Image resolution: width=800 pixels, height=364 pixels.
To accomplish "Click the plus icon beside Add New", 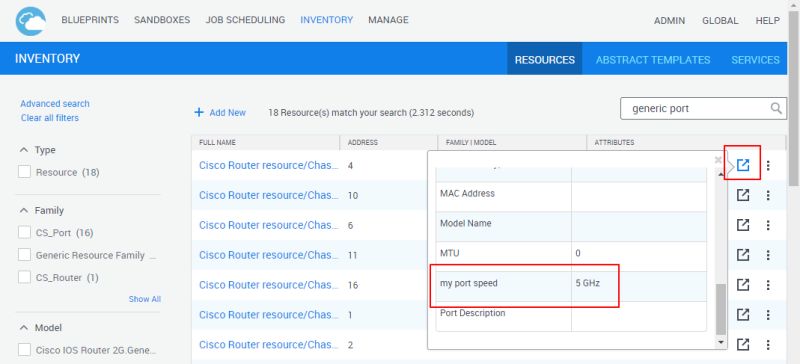I will pos(199,112).
